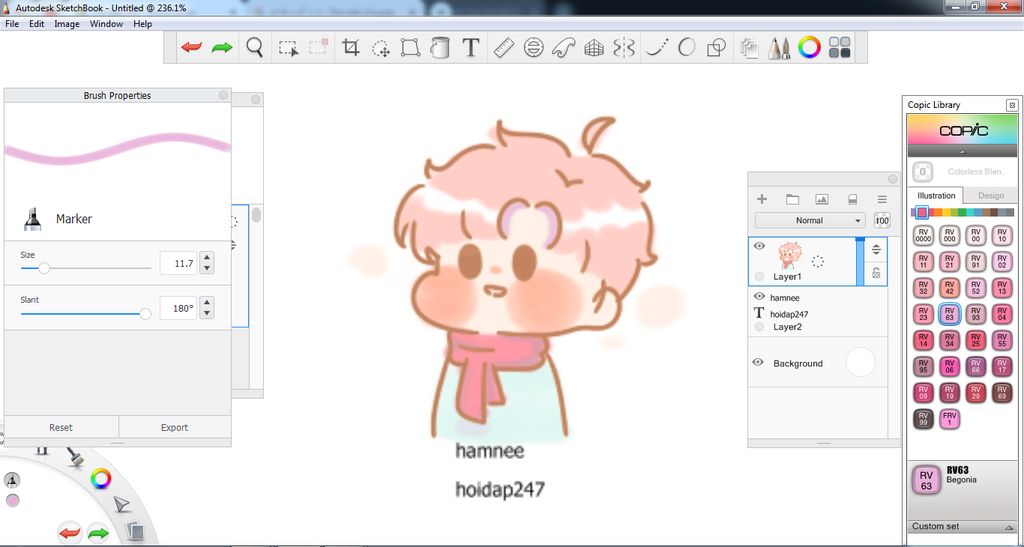Toggle the Symmetry tool in toolbar
This screenshot has height=547, width=1024.
click(x=624, y=48)
